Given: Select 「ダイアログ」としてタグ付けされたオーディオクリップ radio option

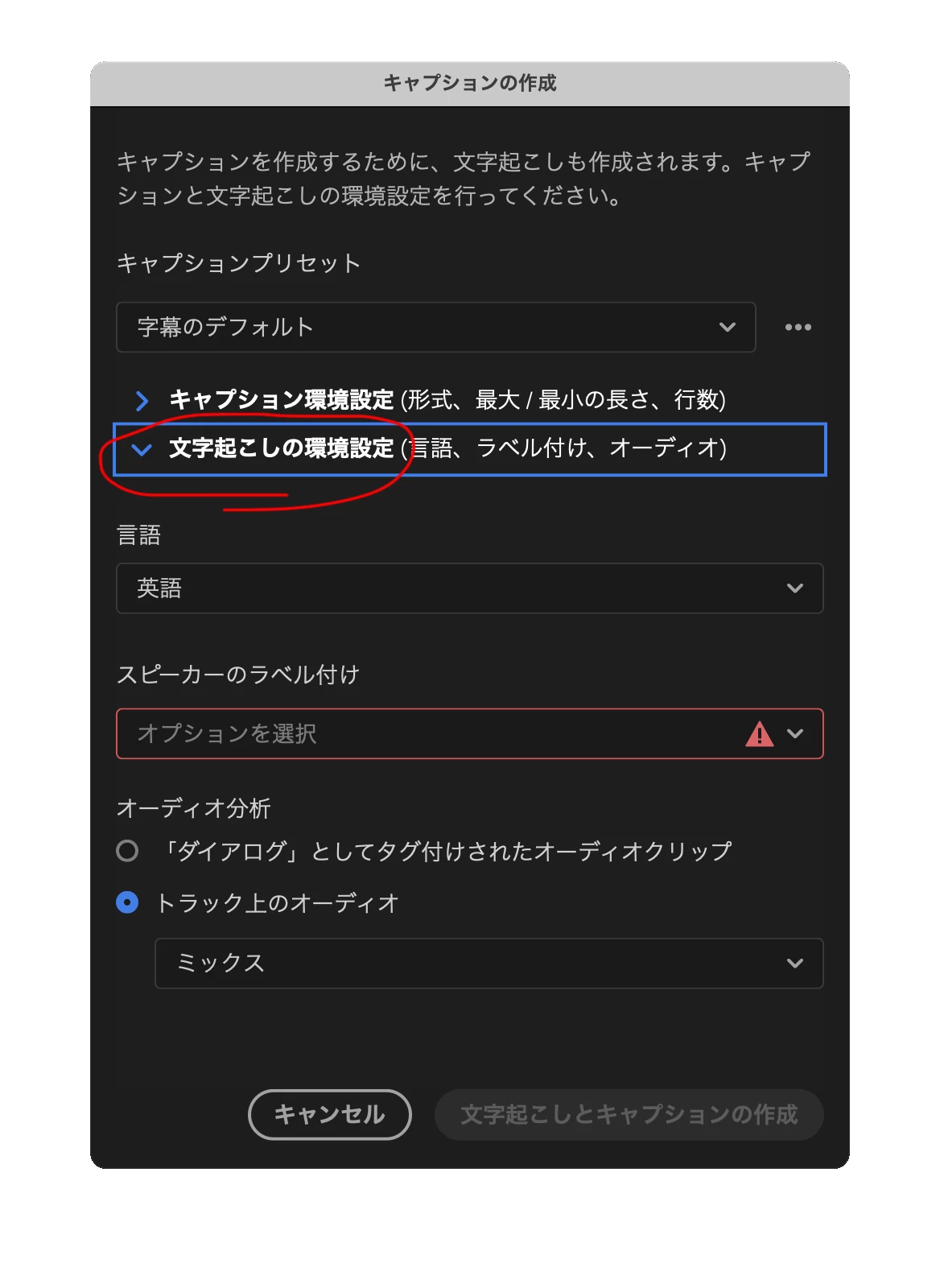Looking at the screenshot, I should click(127, 851).
